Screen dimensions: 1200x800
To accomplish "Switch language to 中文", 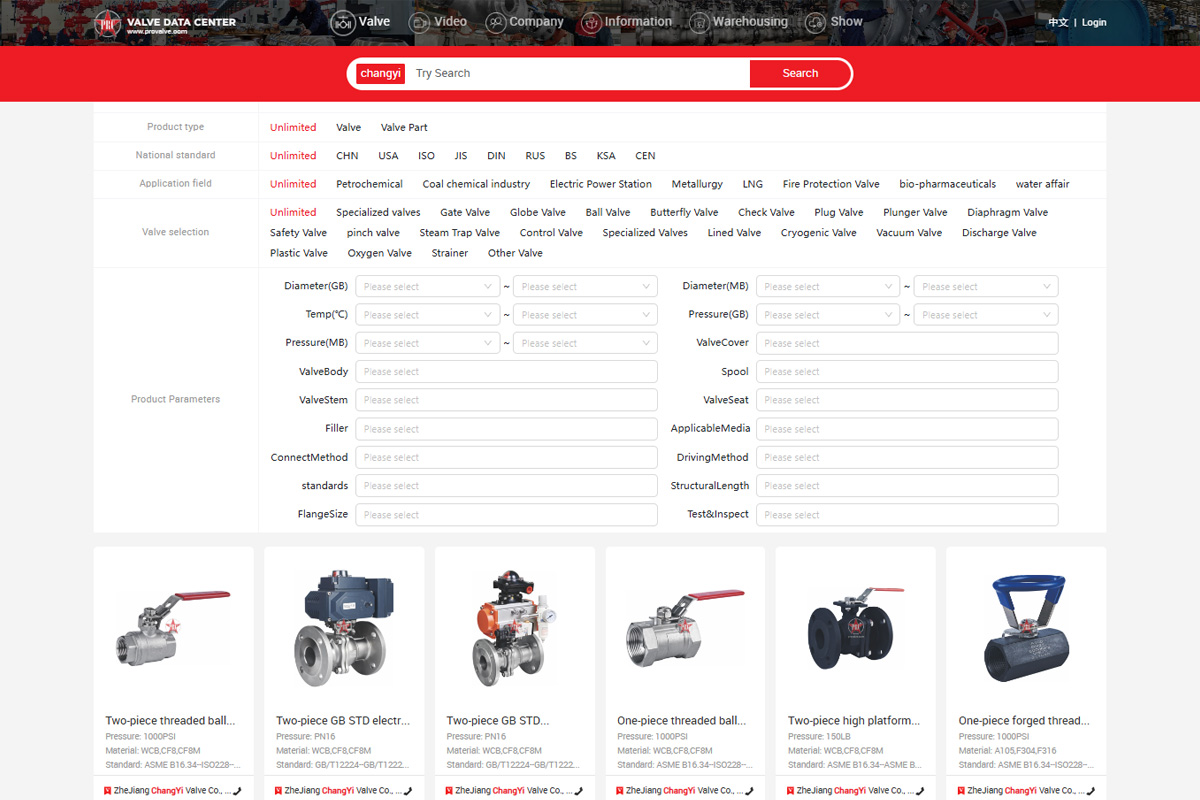I will [1058, 23].
